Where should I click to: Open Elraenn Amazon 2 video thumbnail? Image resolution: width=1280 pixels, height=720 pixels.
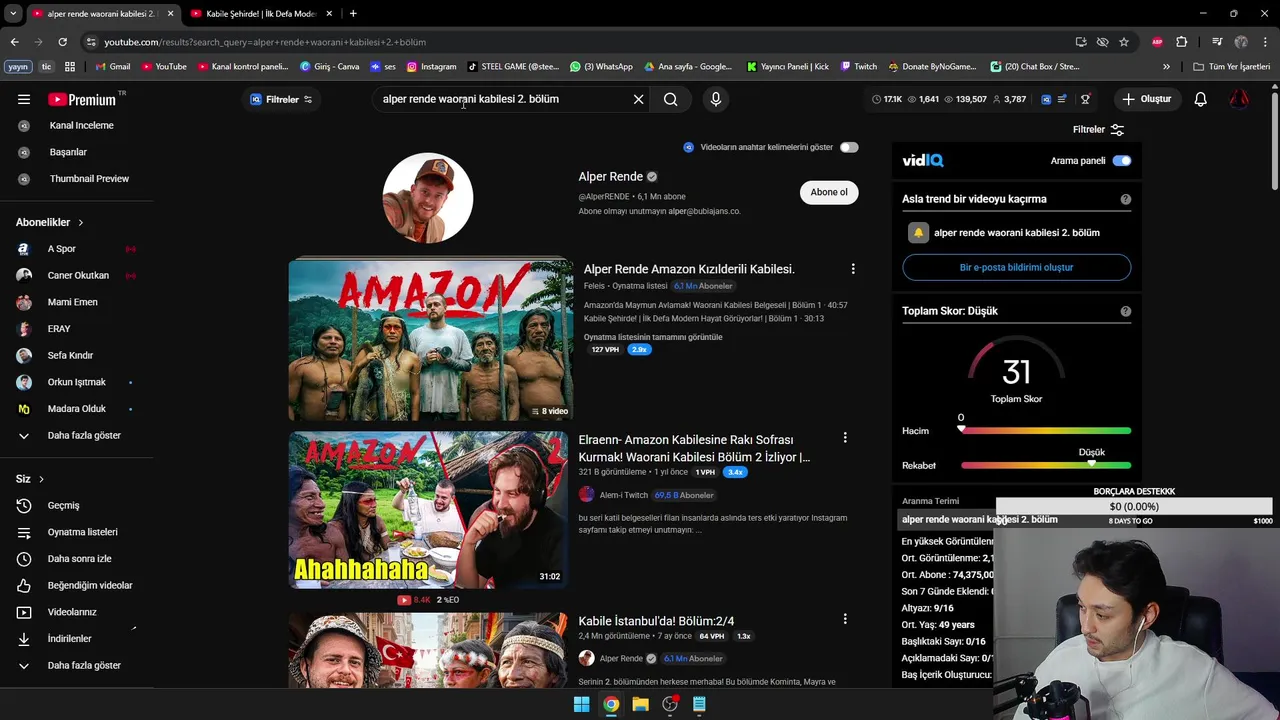tap(428, 510)
